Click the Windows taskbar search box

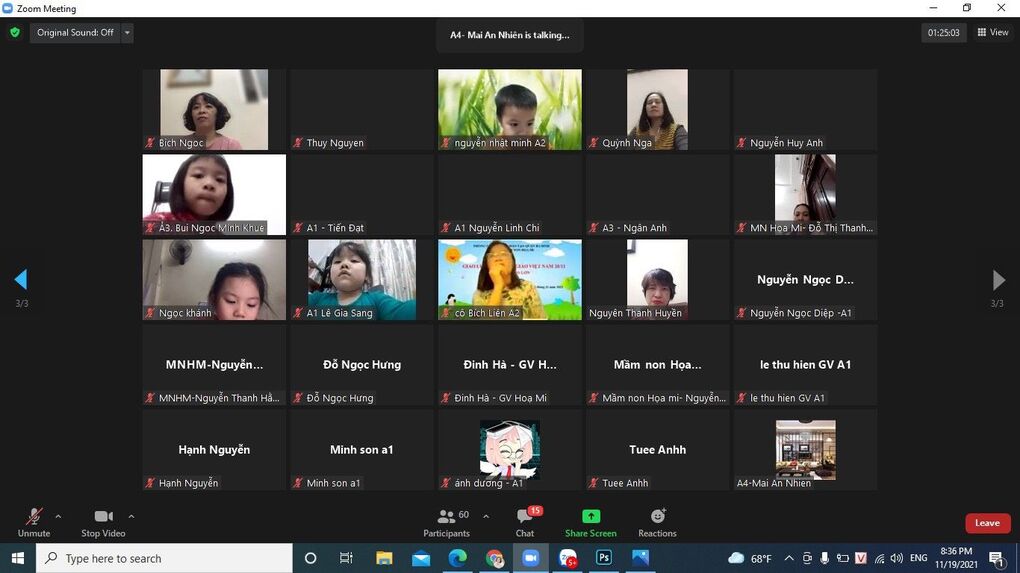click(165, 558)
